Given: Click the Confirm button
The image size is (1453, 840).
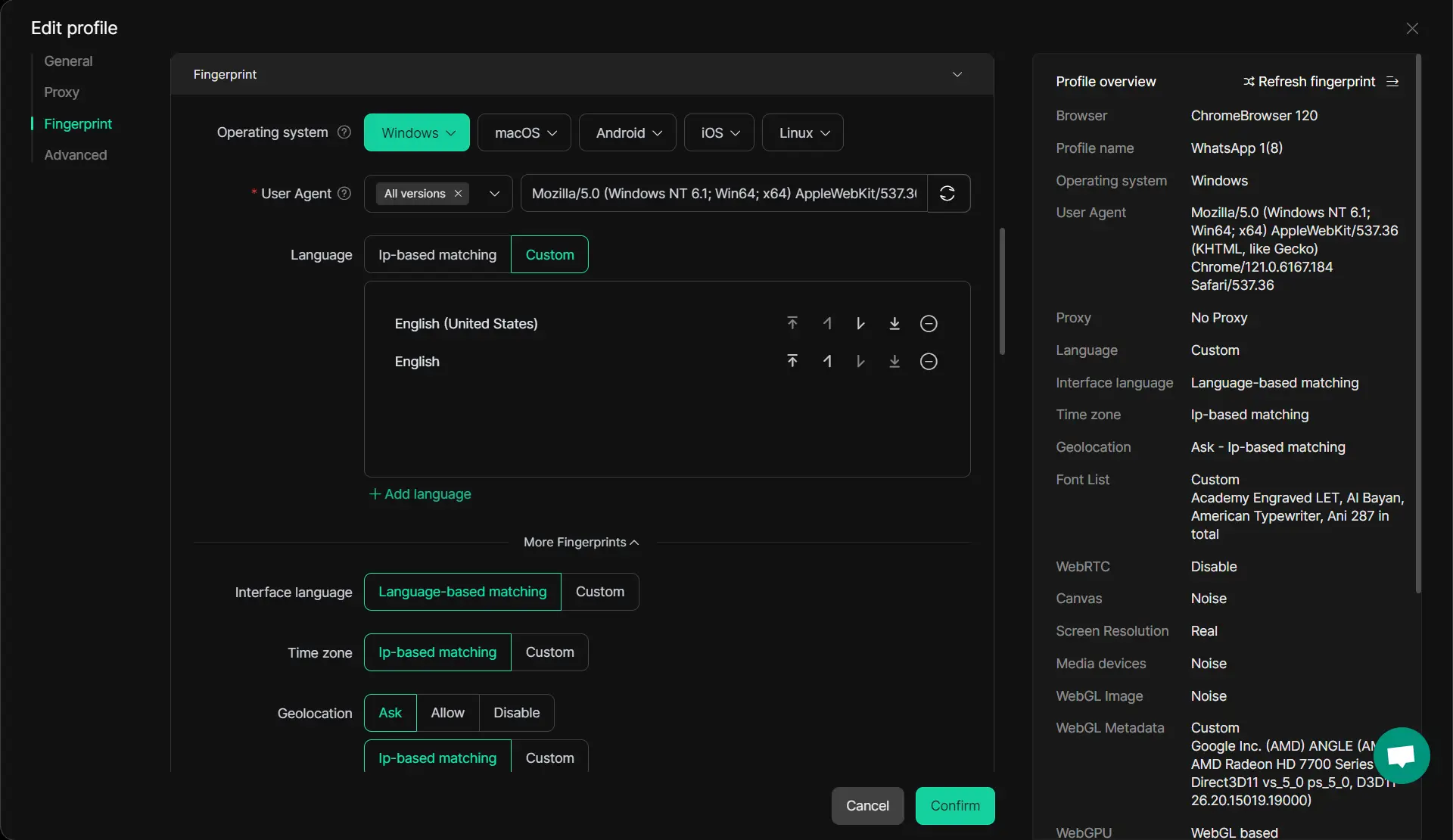Looking at the screenshot, I should [x=954, y=806].
